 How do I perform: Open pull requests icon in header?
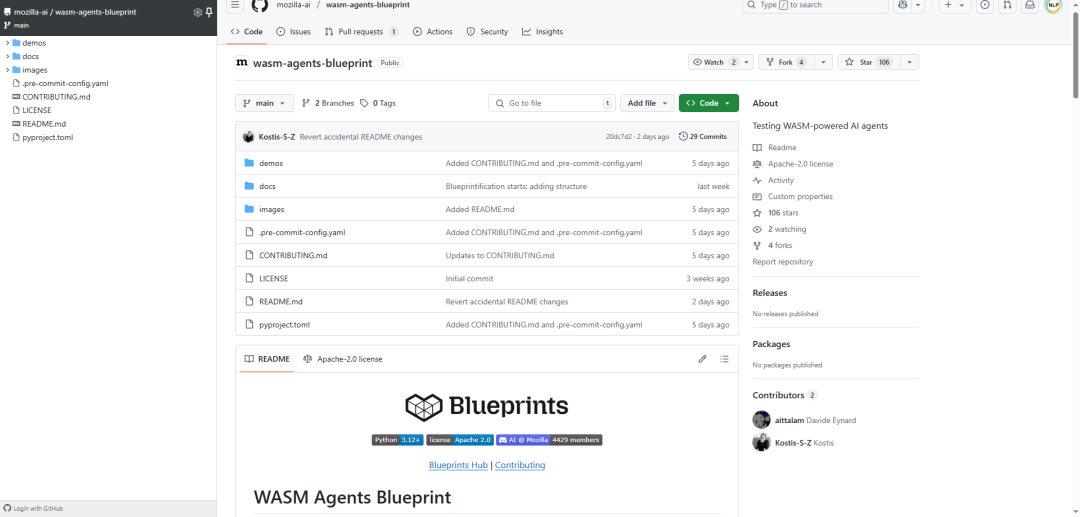click(1007, 5)
